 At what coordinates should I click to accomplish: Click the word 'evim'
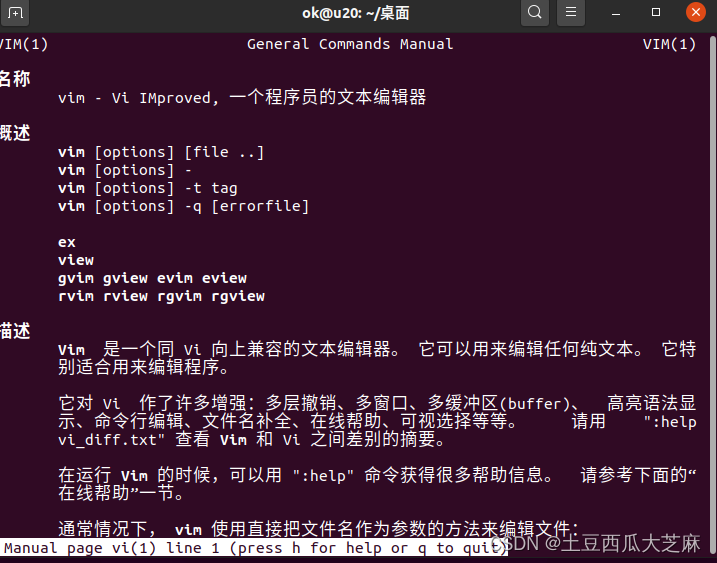tap(175, 278)
